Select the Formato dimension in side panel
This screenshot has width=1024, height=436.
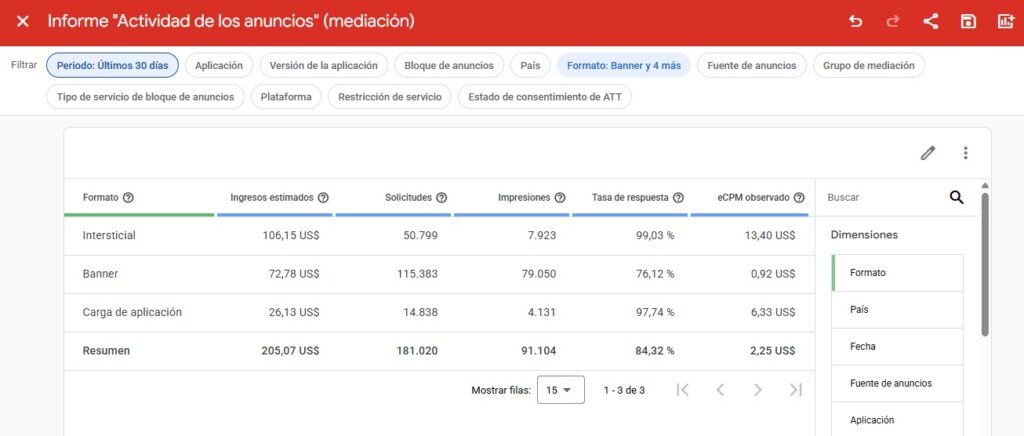(898, 273)
